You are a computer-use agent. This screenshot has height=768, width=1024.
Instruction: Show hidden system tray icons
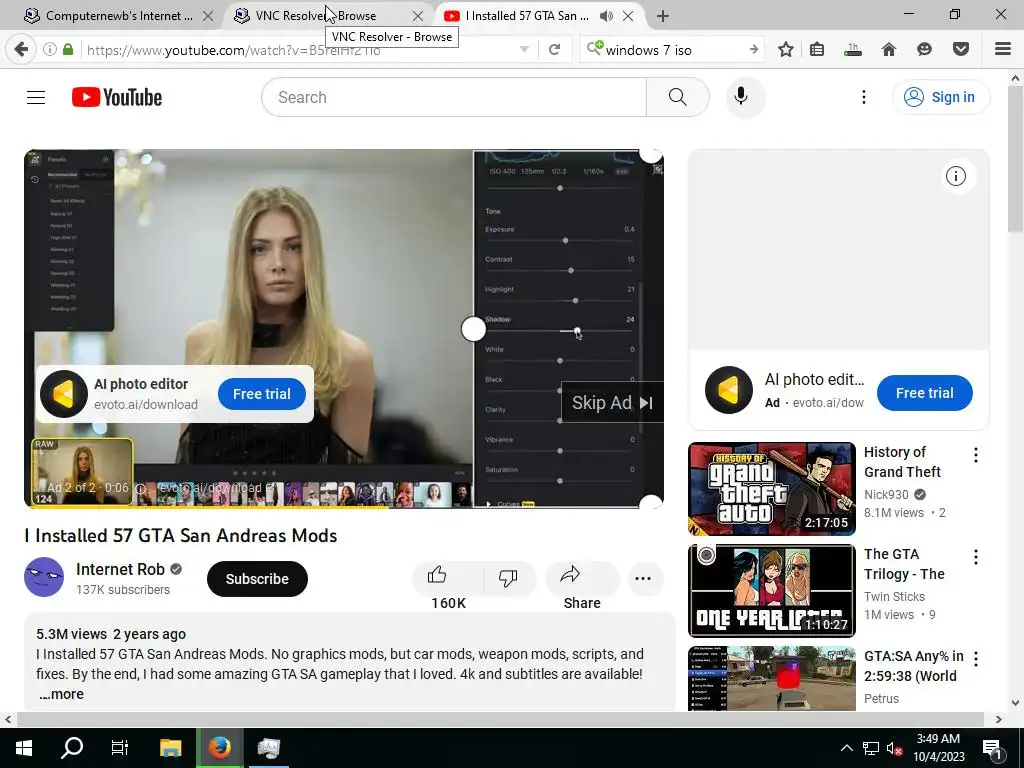tap(846, 748)
